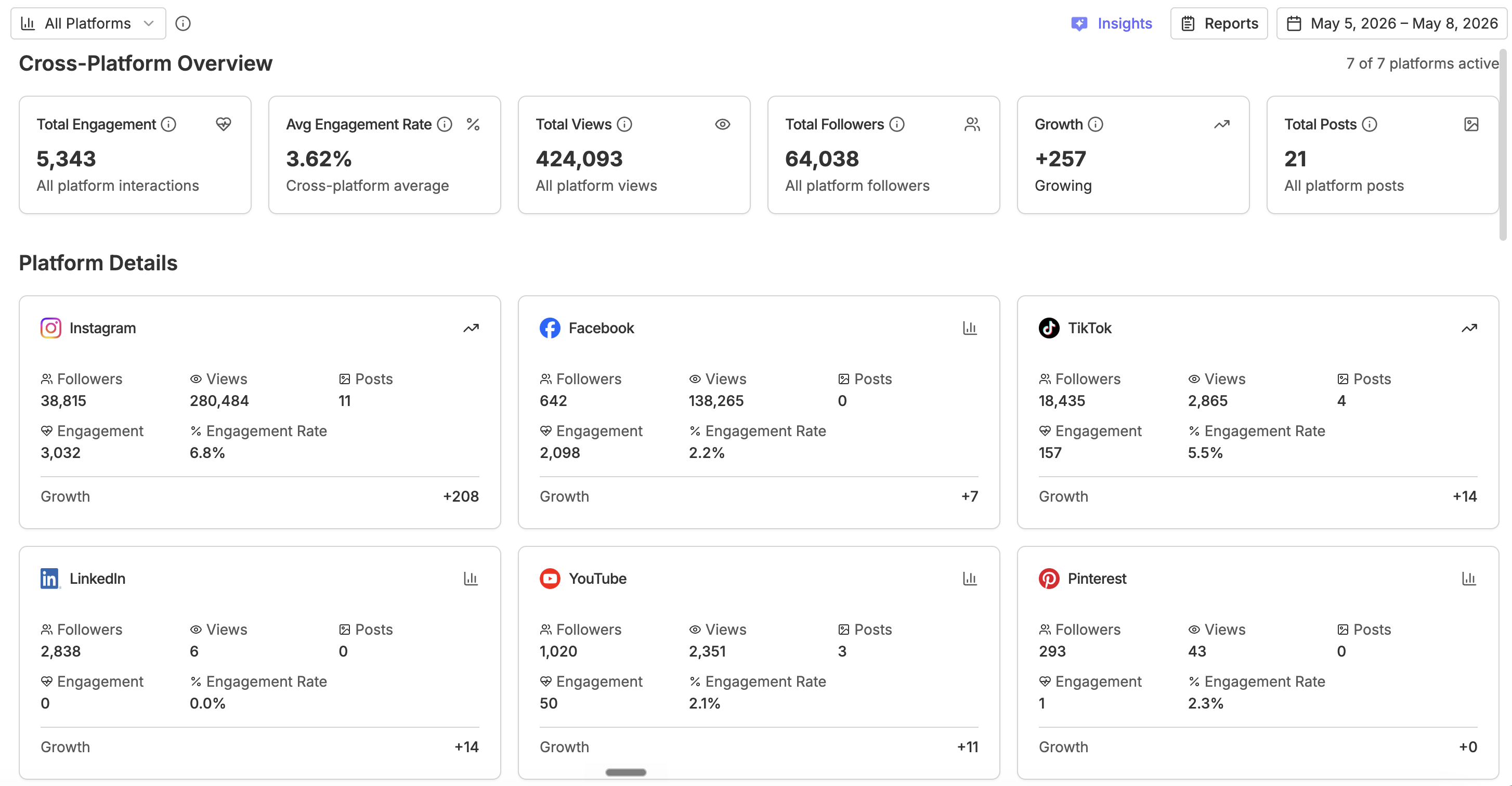The image size is (1512, 786).
Task: Click the people icon on Total Followers card
Action: (972, 124)
